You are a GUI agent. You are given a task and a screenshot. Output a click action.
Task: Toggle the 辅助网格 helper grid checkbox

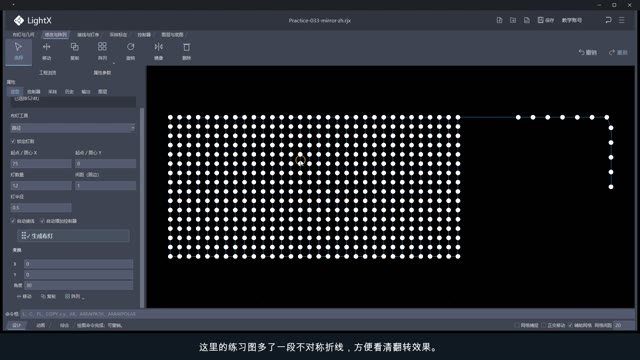570,325
